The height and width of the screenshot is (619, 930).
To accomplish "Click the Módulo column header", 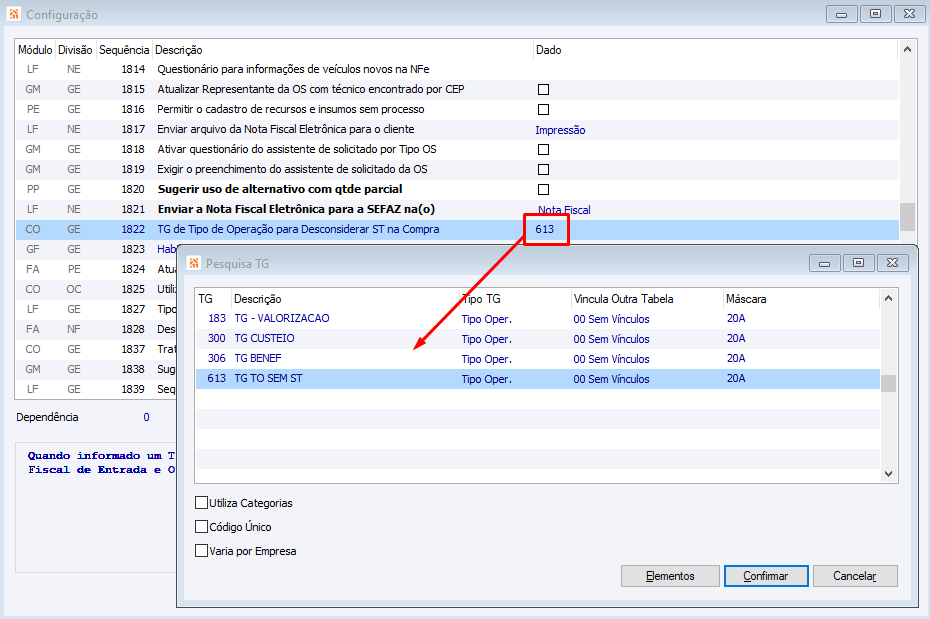I will click(35, 50).
